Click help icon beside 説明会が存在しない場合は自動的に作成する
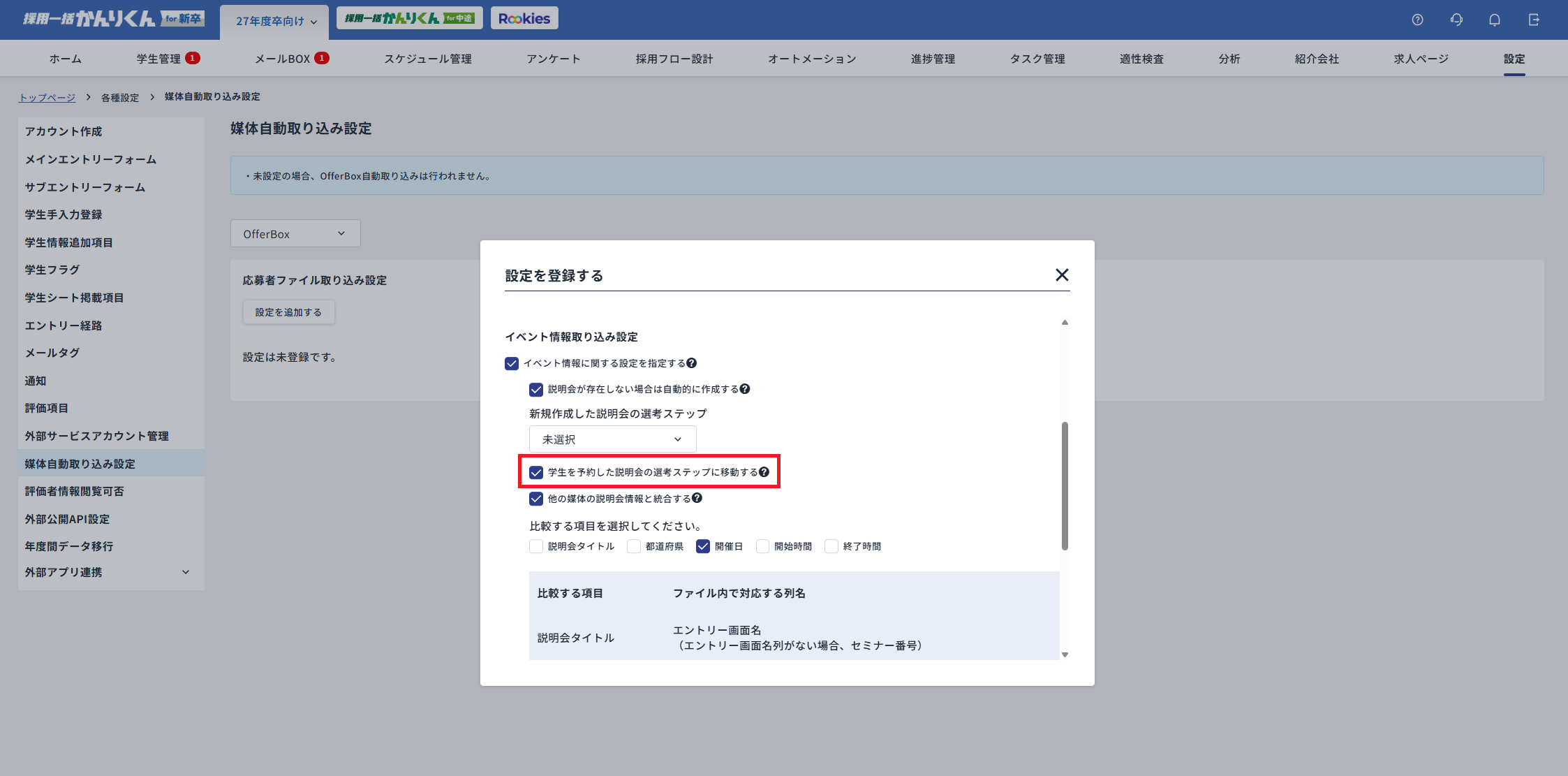Screen dimensions: 1568x776 tap(745, 389)
